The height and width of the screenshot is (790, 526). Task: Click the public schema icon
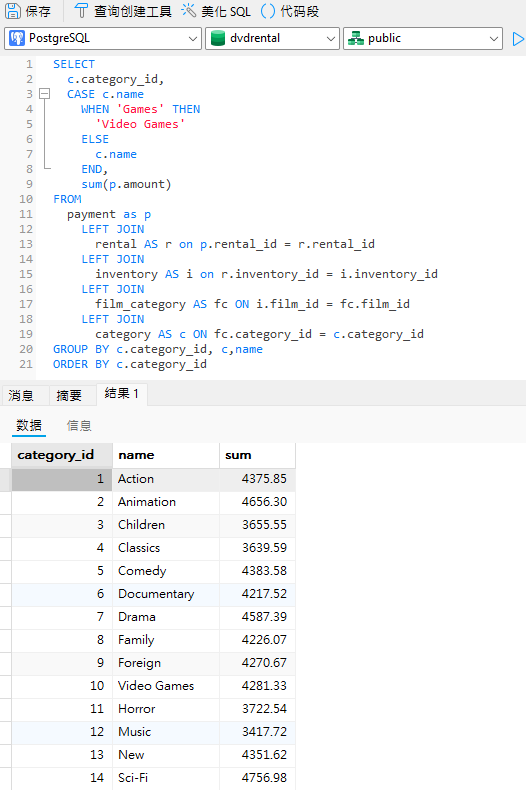pyautogui.click(x=356, y=38)
